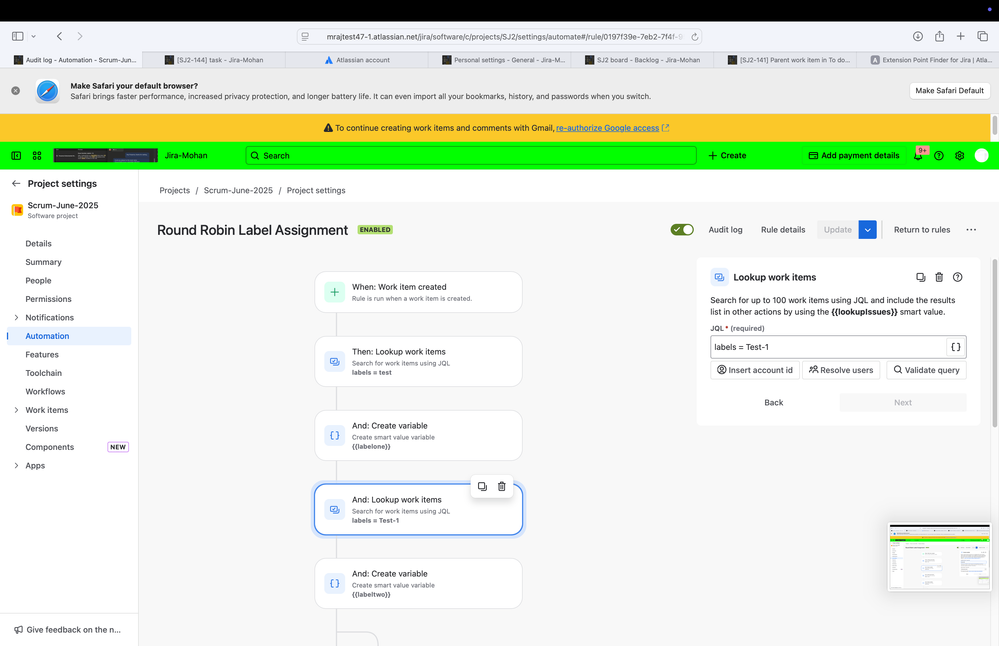Click Resolve users button
Image resolution: width=999 pixels, height=646 pixels.
coord(841,370)
